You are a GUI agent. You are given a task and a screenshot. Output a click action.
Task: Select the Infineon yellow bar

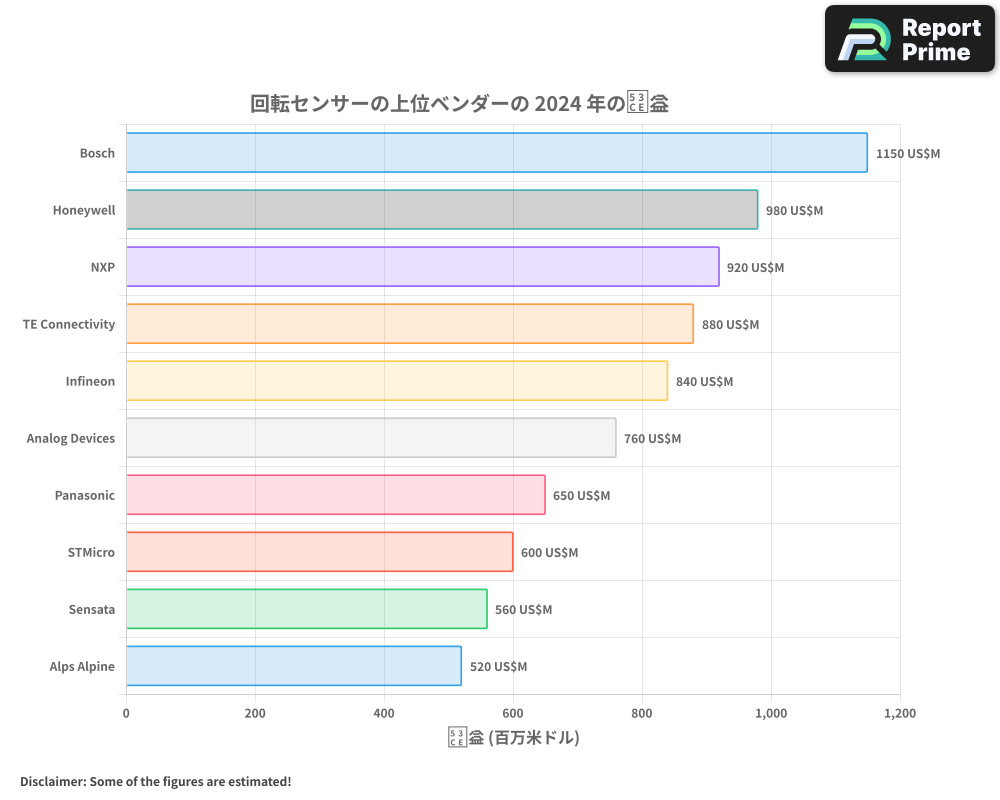[395, 381]
